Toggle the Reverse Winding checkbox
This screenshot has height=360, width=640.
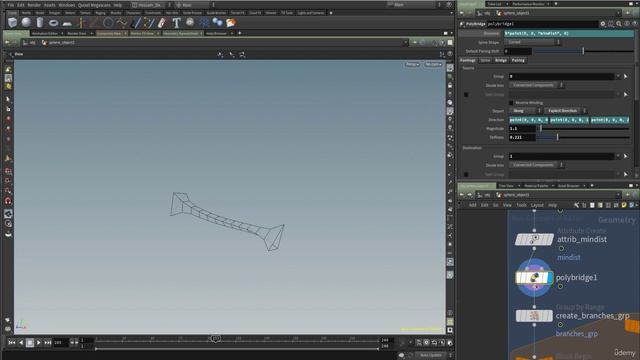pyautogui.click(x=511, y=103)
